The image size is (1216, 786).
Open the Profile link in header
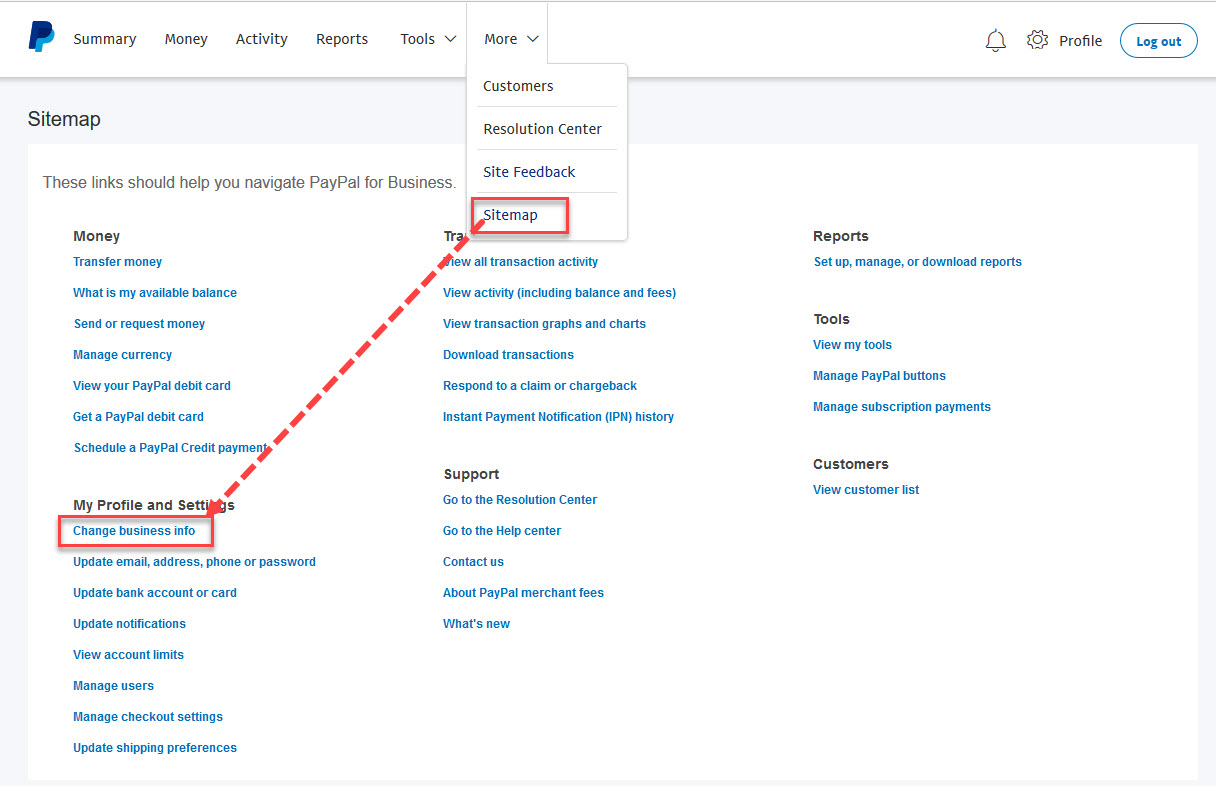coord(1080,41)
